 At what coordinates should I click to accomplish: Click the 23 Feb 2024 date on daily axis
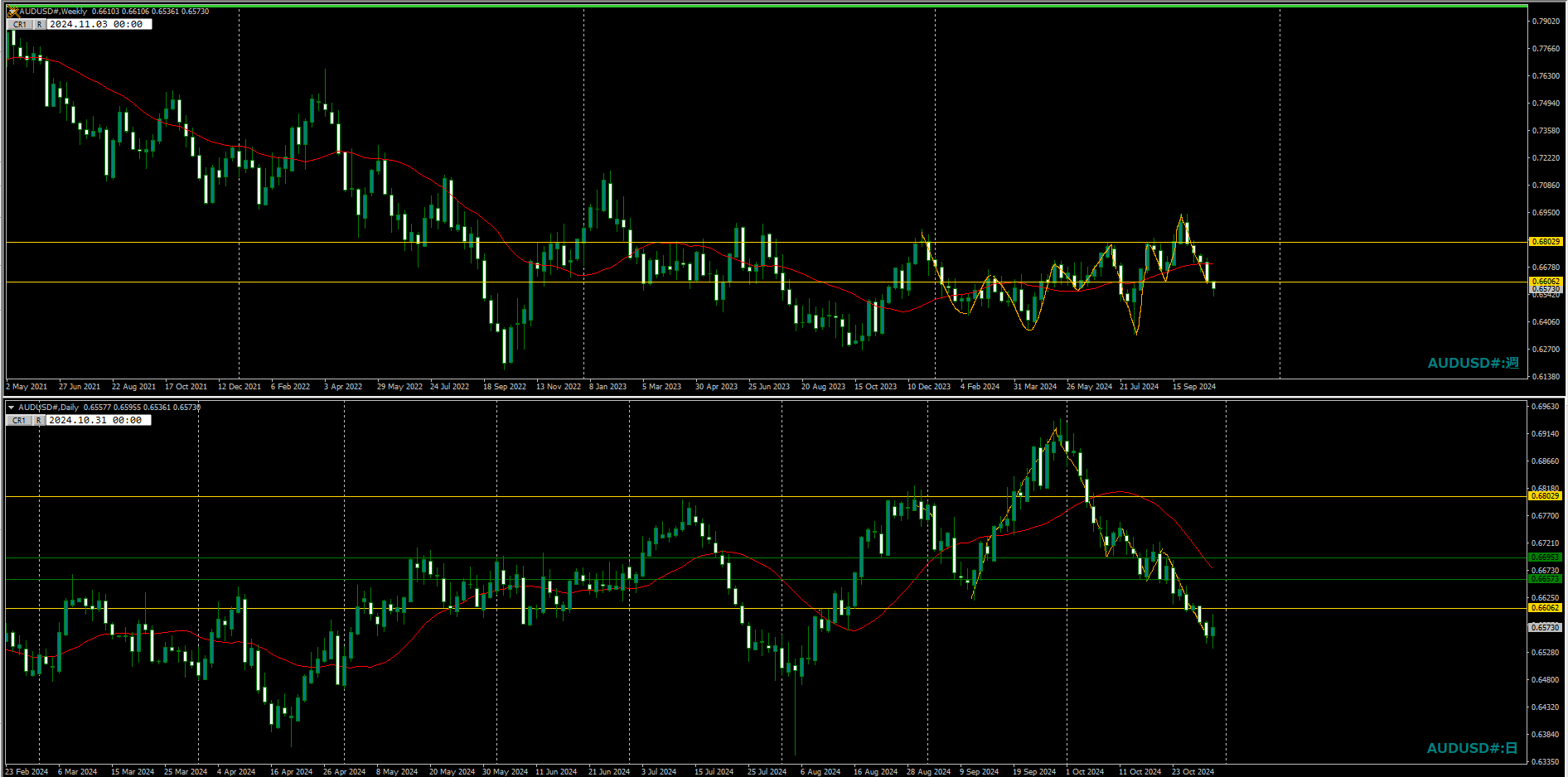[27, 772]
